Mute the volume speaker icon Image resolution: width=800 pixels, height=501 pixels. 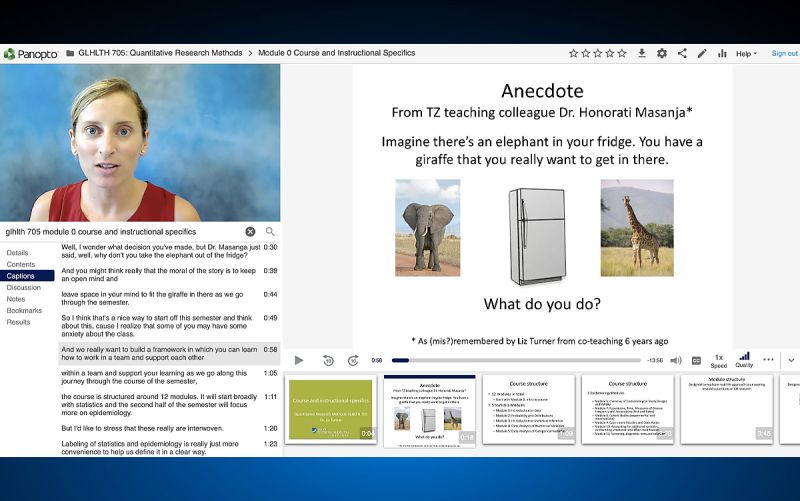676,360
